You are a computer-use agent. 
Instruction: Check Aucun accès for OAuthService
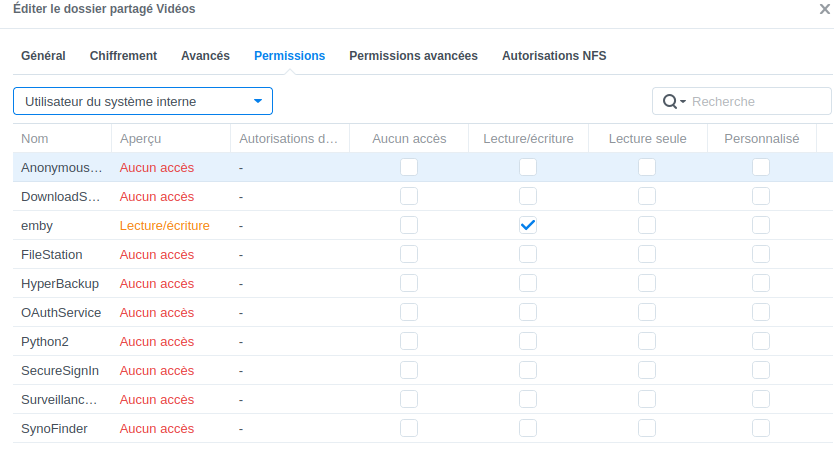point(409,312)
